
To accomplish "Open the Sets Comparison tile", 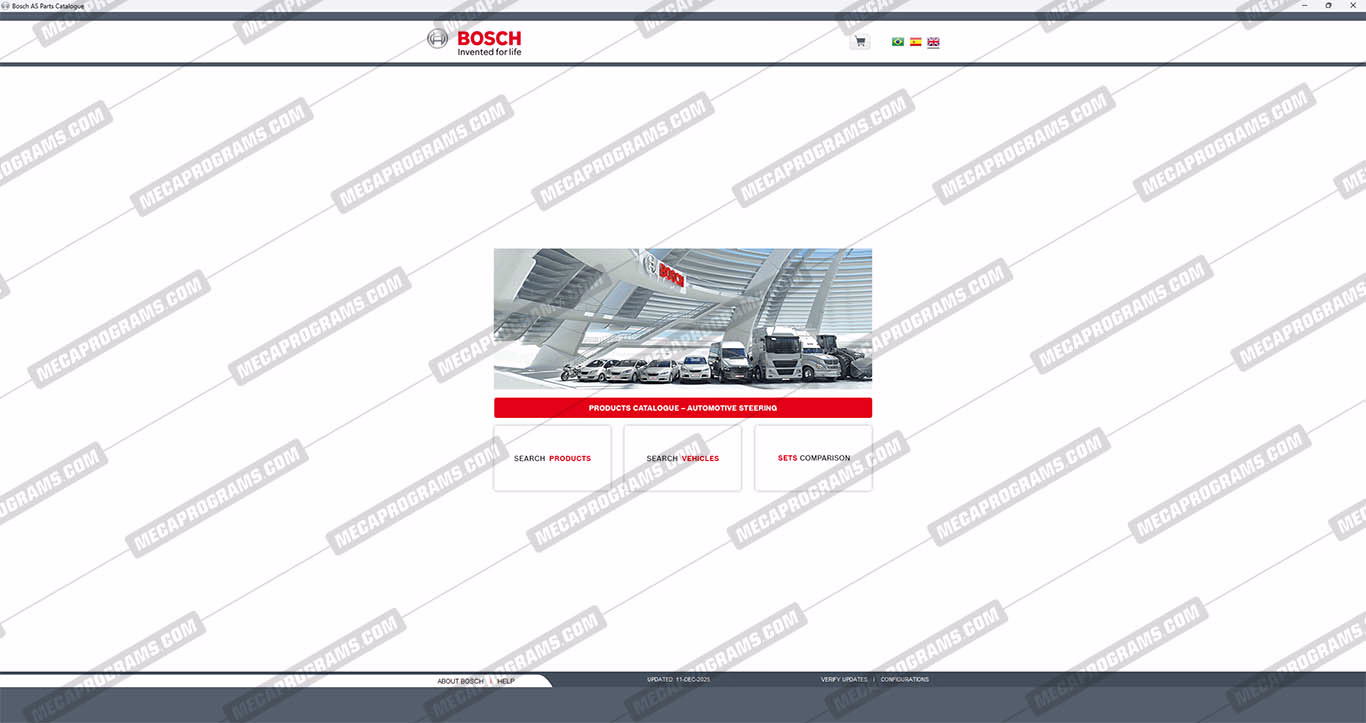I will point(813,458).
